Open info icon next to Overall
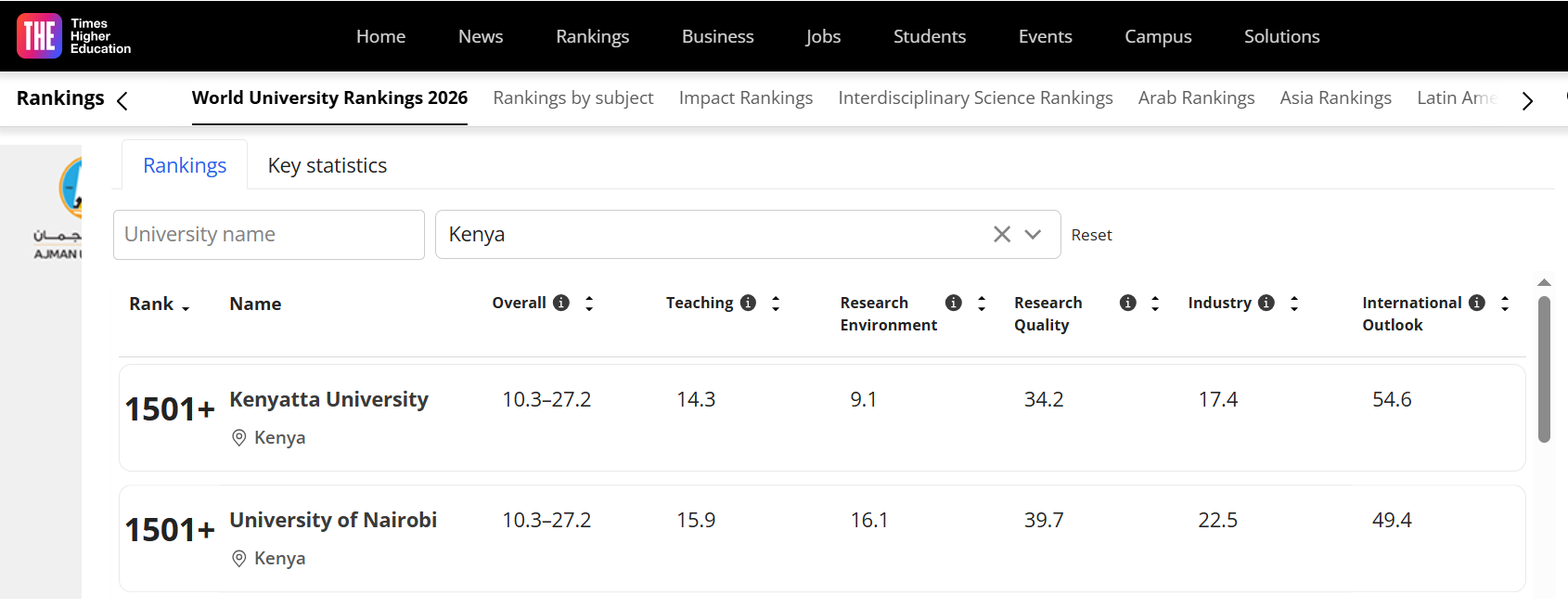 [561, 303]
